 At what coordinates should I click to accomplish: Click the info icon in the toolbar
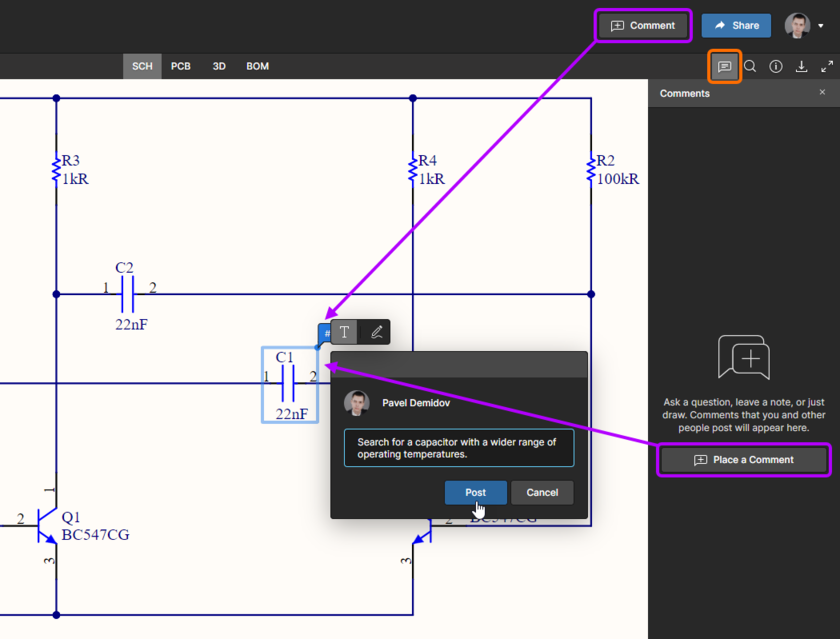[775, 66]
